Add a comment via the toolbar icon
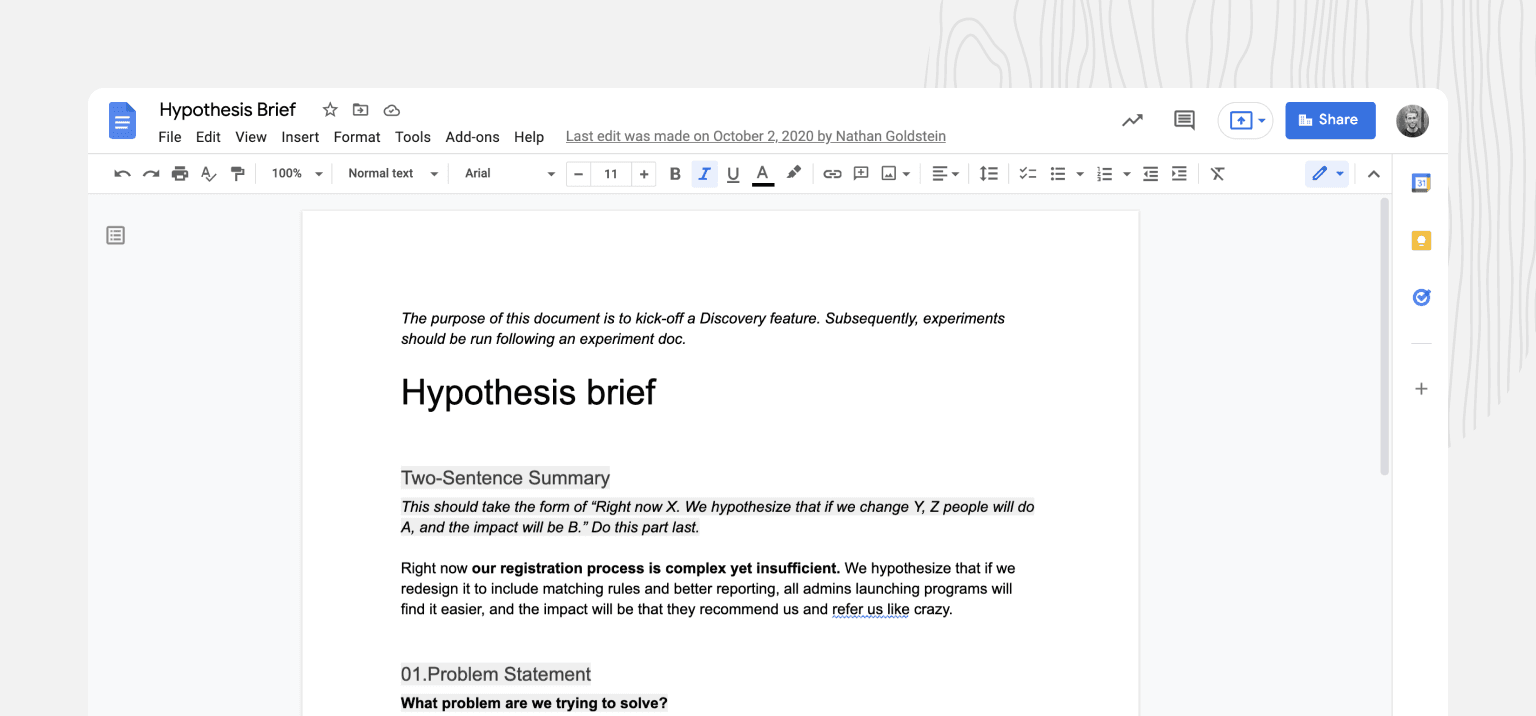Image resolution: width=1536 pixels, height=716 pixels. click(x=861, y=173)
